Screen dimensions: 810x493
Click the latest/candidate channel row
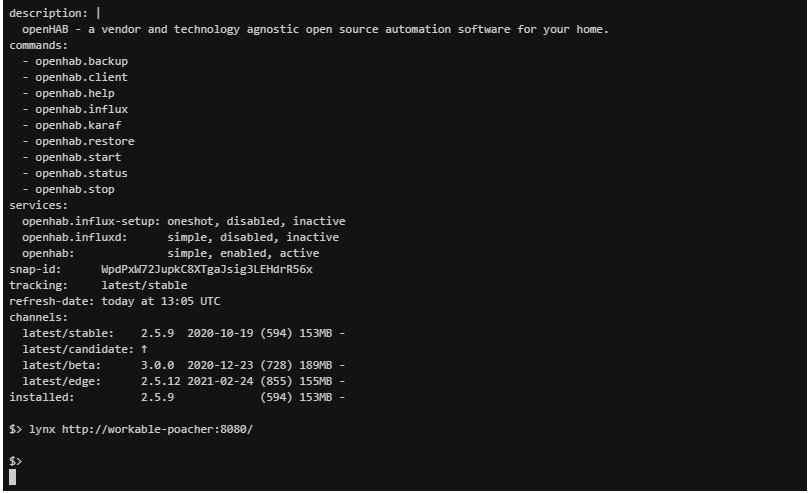tap(82, 349)
